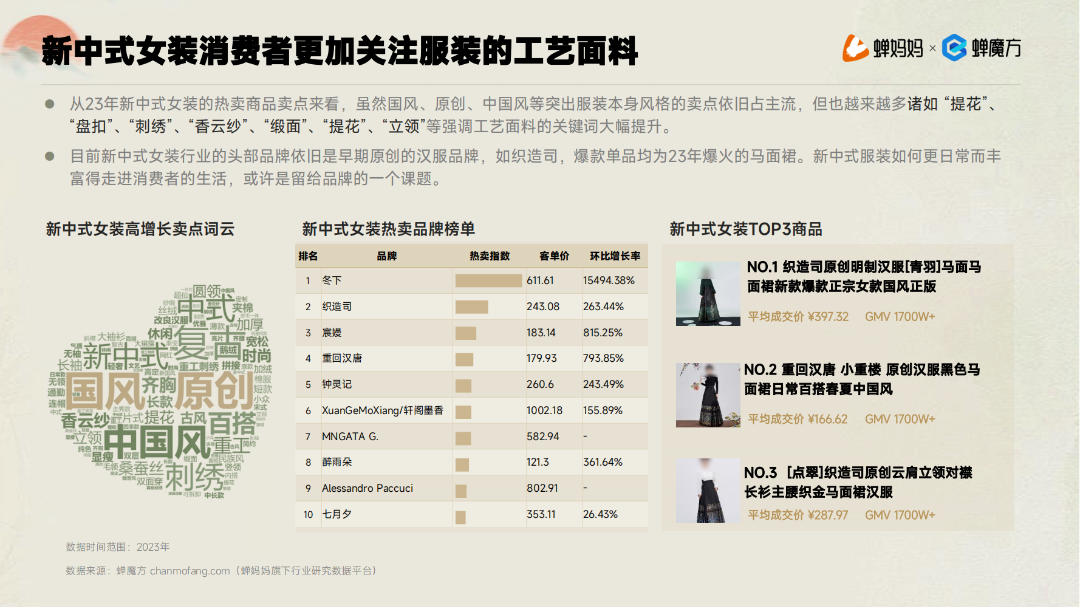Open the NO.3 点翠 product thumbnail
Image resolution: width=1080 pixels, height=607 pixels.
pyautogui.click(x=707, y=491)
